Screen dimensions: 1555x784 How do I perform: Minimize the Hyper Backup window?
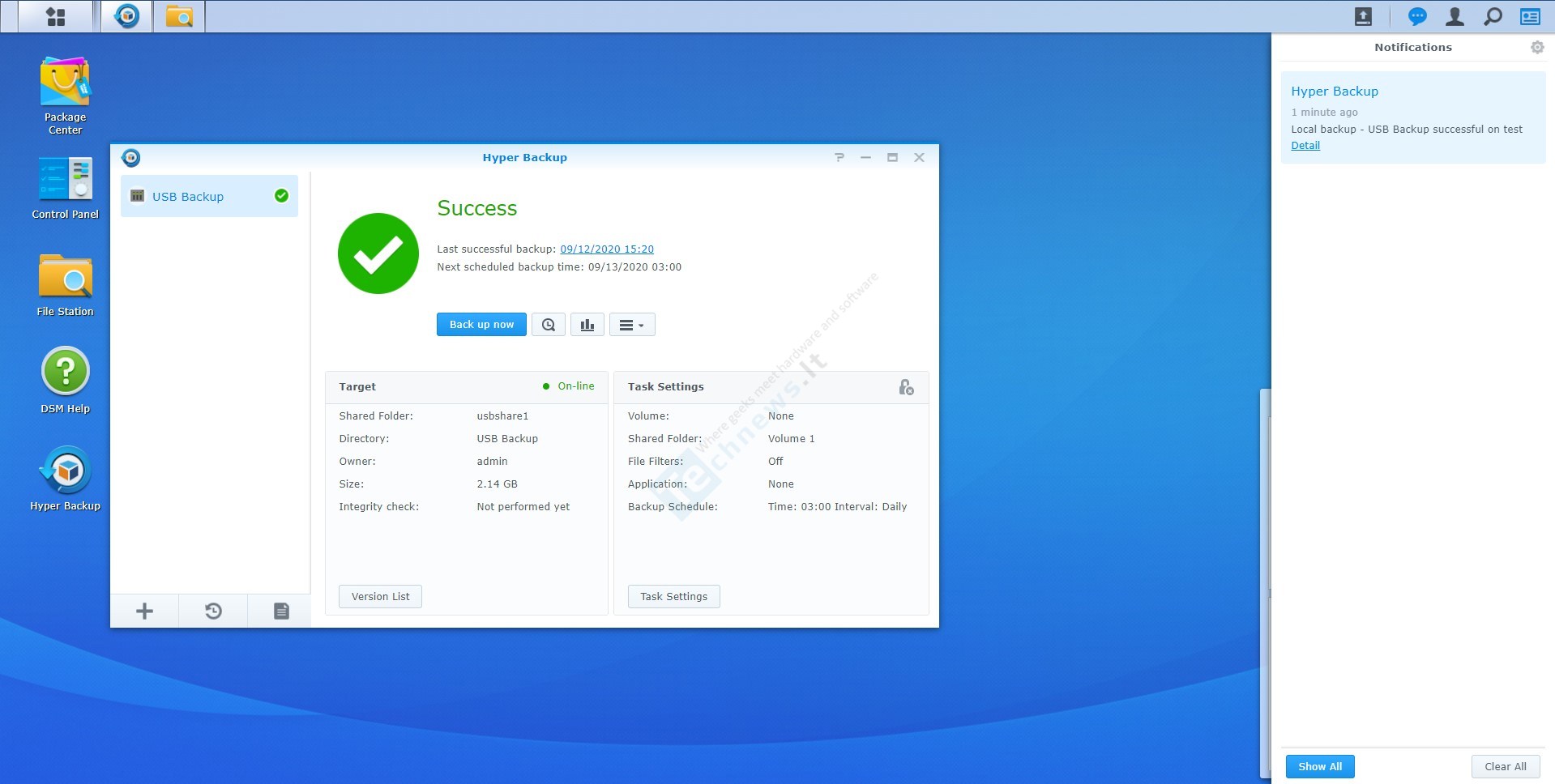click(x=865, y=157)
